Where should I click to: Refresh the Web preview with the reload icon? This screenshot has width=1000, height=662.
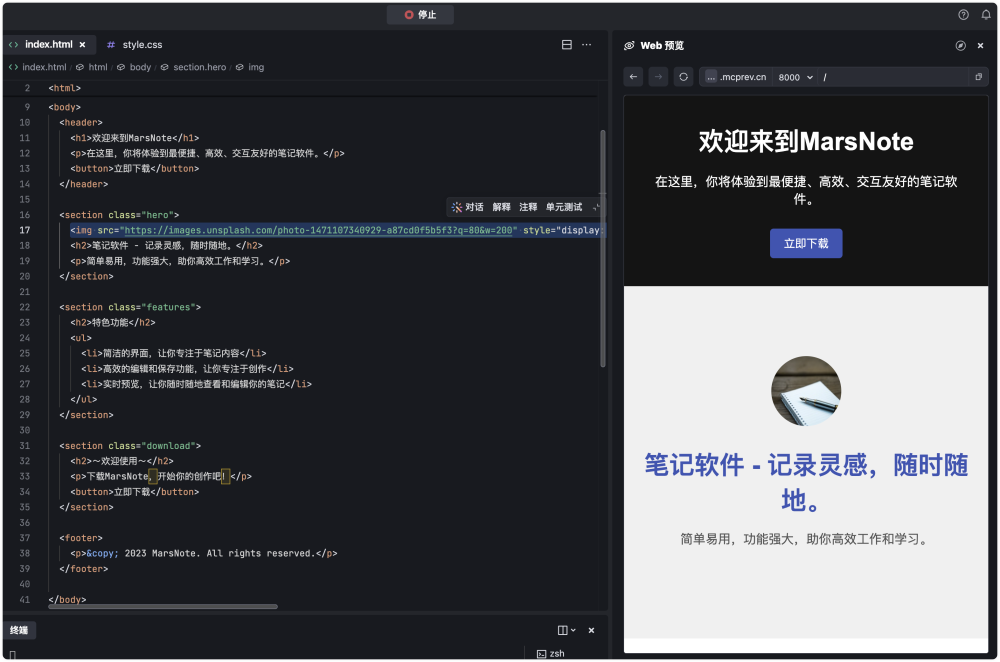tap(683, 77)
